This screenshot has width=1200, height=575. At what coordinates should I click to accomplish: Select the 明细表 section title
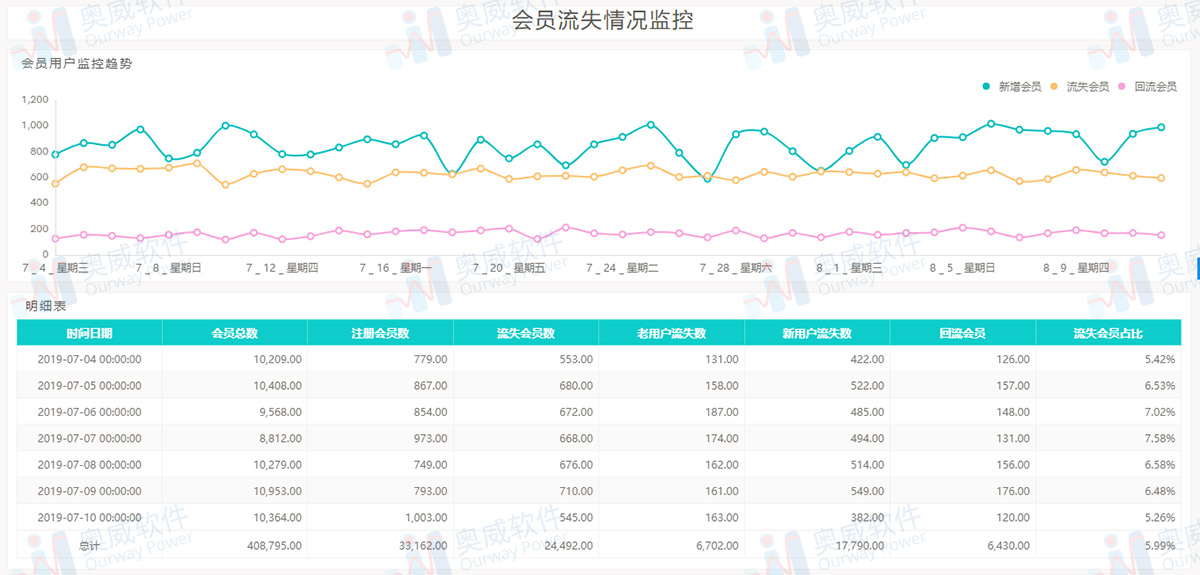[44, 305]
